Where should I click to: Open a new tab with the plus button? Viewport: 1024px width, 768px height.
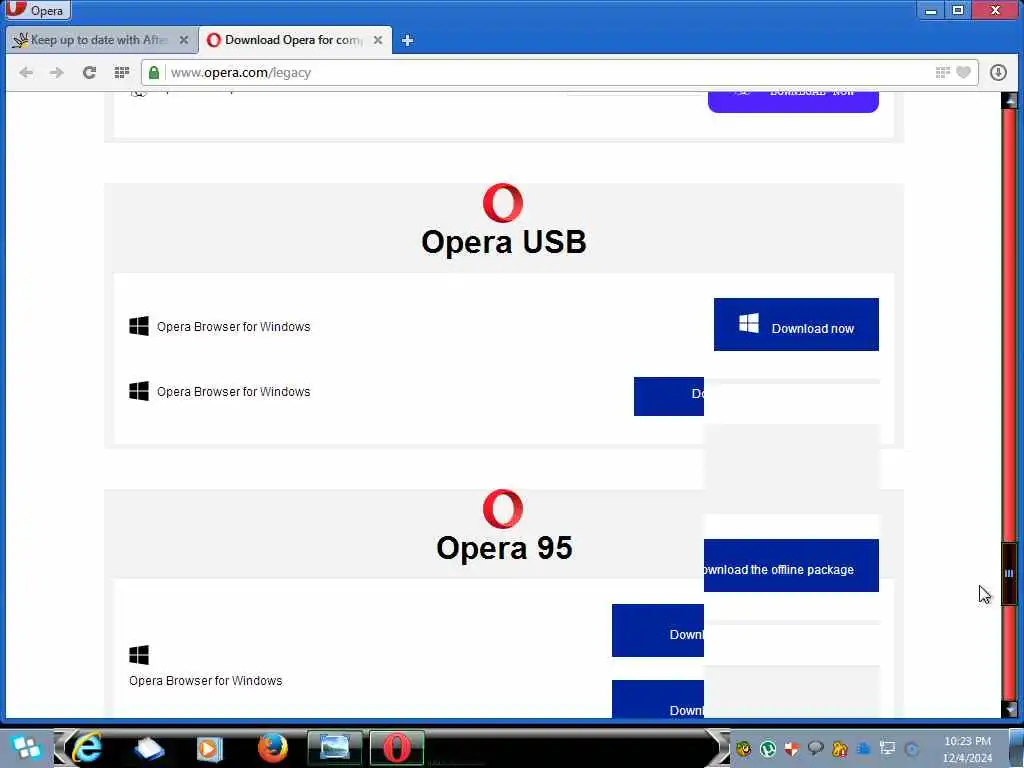408,40
